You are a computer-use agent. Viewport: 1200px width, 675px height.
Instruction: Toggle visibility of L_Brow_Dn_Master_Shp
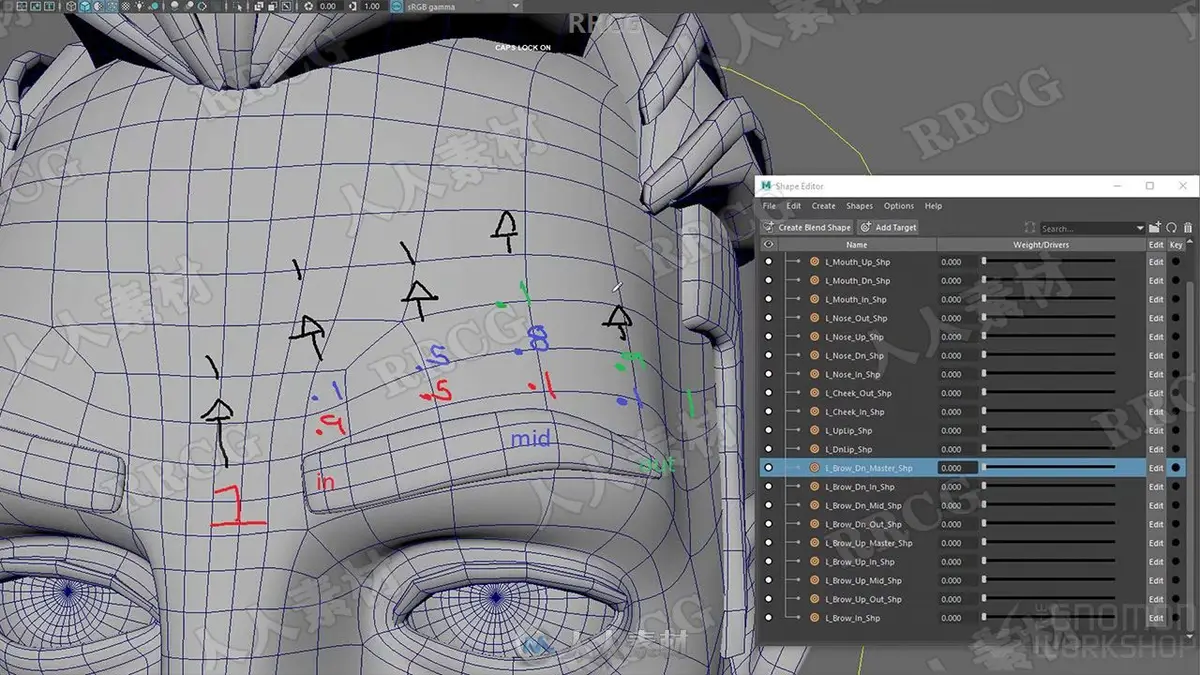point(769,468)
